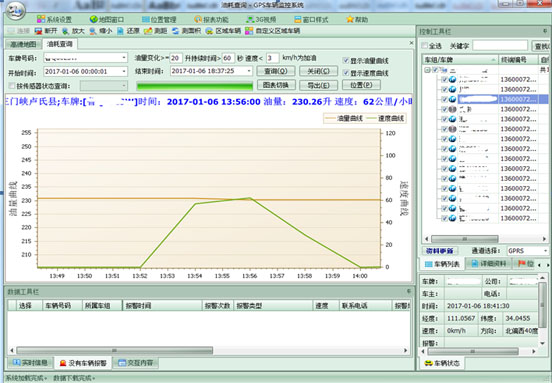This screenshot has width=552, height=383.
Task: Click the 放大 zoom-in toolbar icon
Action: coord(66,31)
